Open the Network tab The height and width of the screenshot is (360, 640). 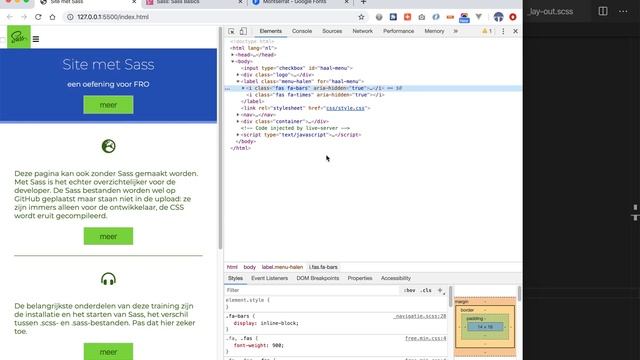362,31
